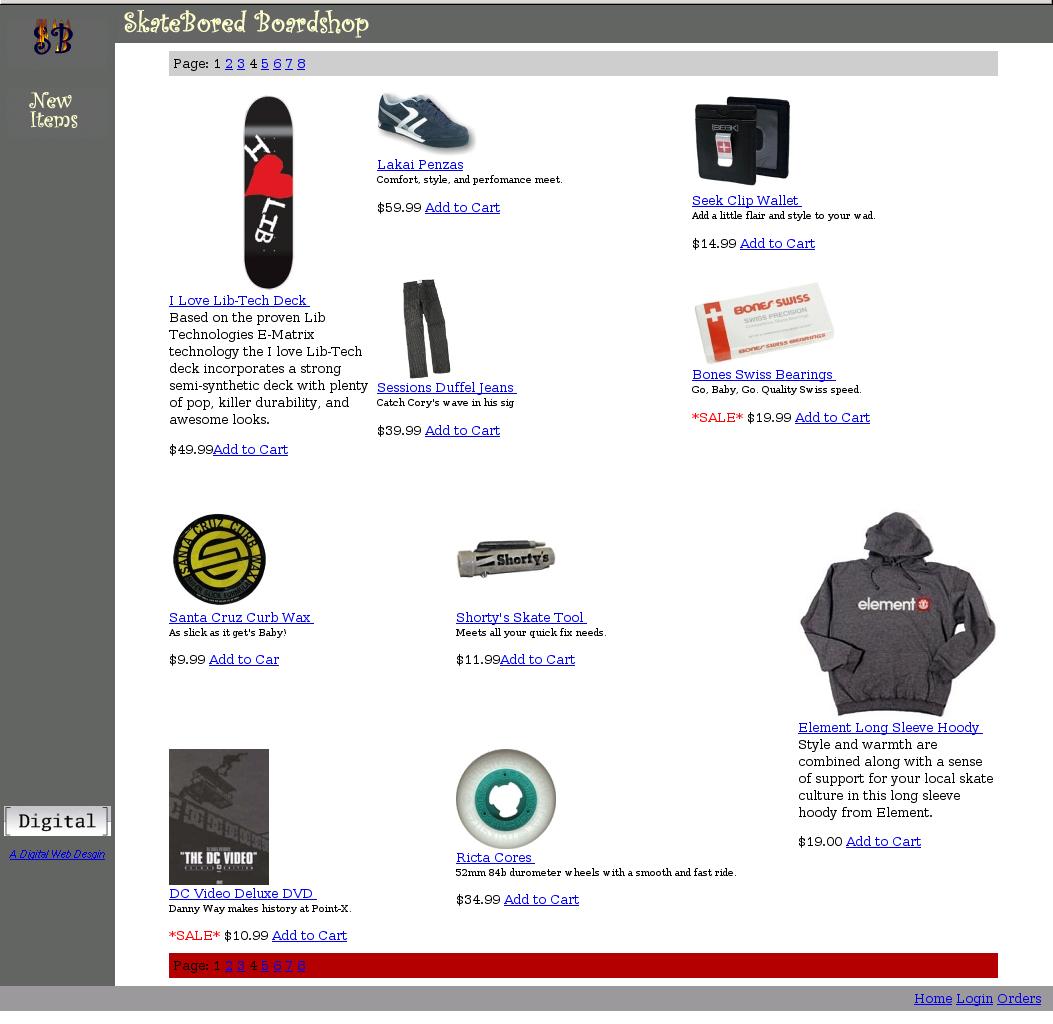Open the Element Long Sleeve Hoody link
Viewport: 1053px width, 1024px height.
[890, 727]
